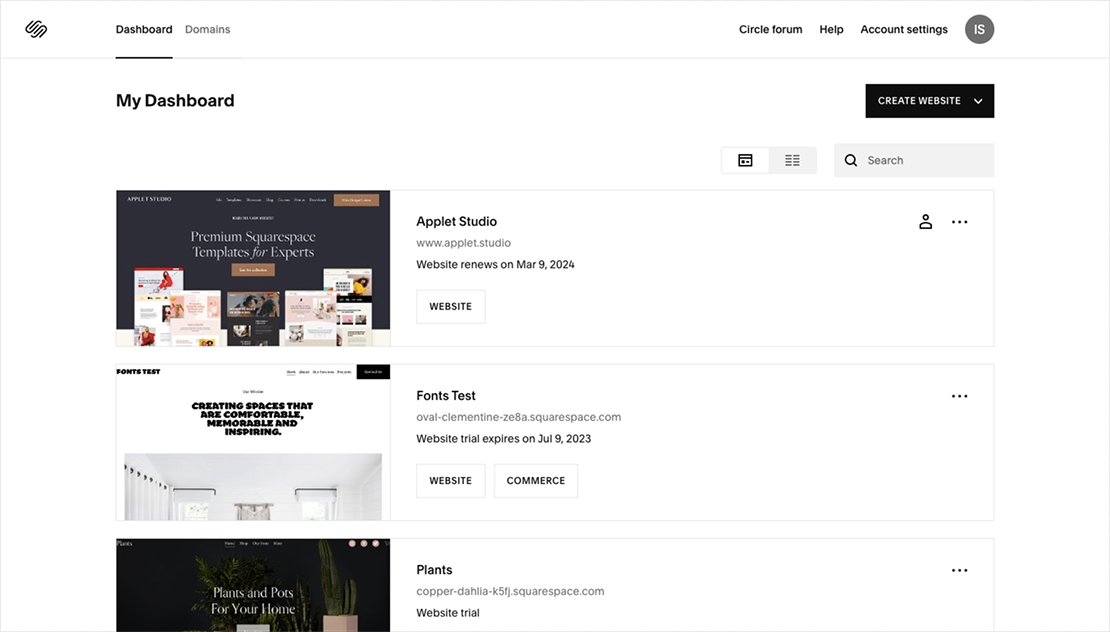Expand Account settings options
This screenshot has height=632, width=1110.
pyautogui.click(x=903, y=29)
